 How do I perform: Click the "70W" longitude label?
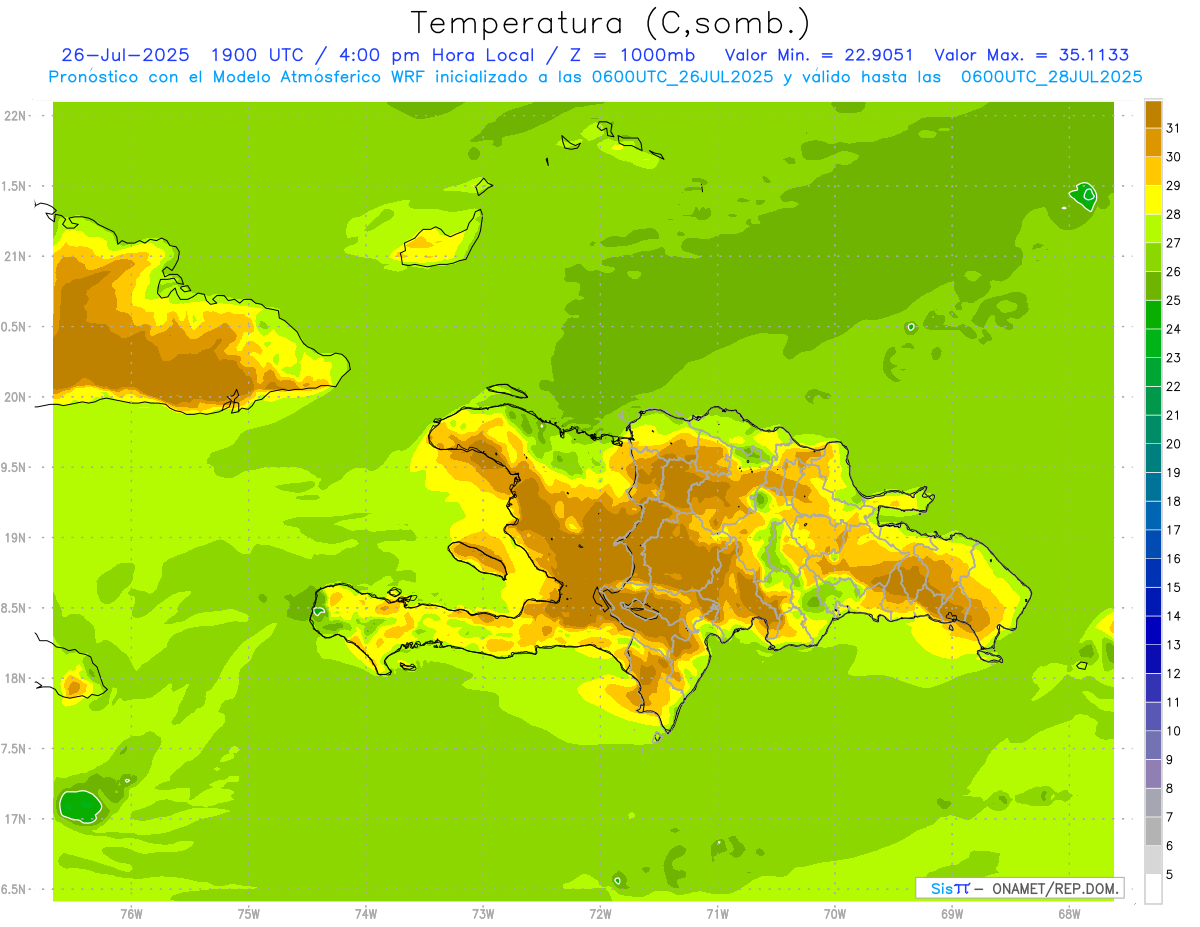(834, 914)
